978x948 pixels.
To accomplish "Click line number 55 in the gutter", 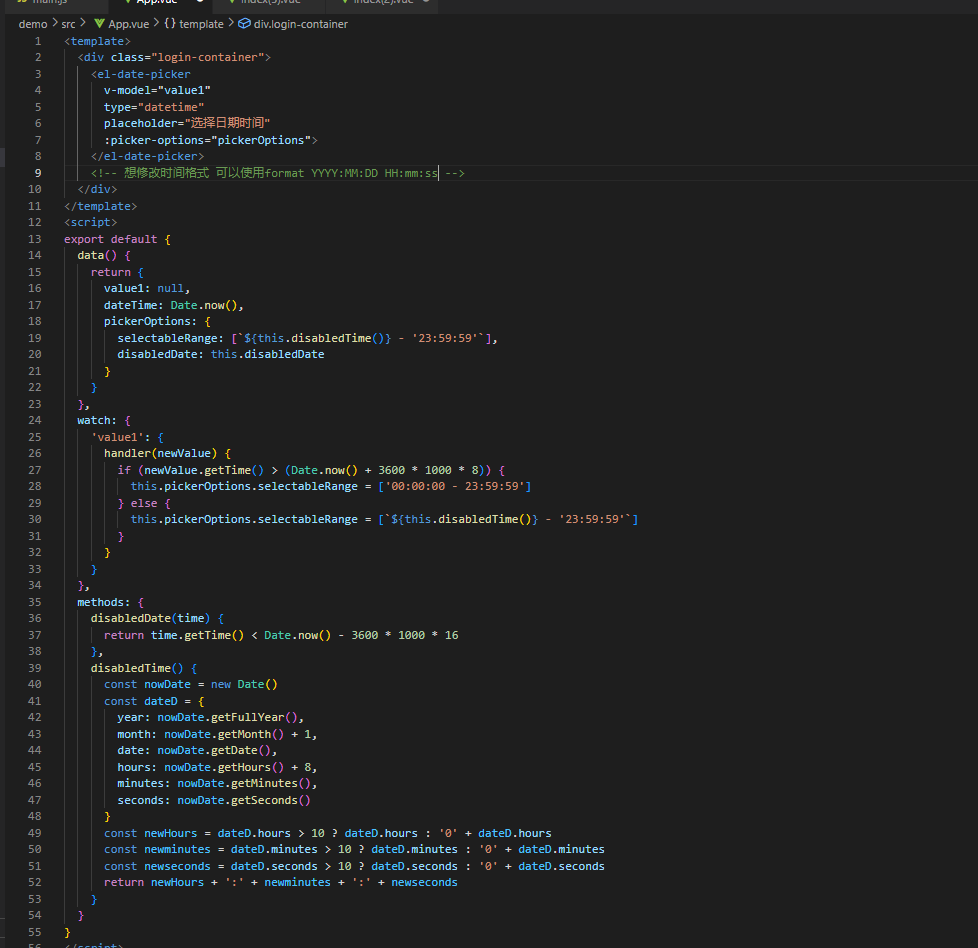I will coord(35,932).
